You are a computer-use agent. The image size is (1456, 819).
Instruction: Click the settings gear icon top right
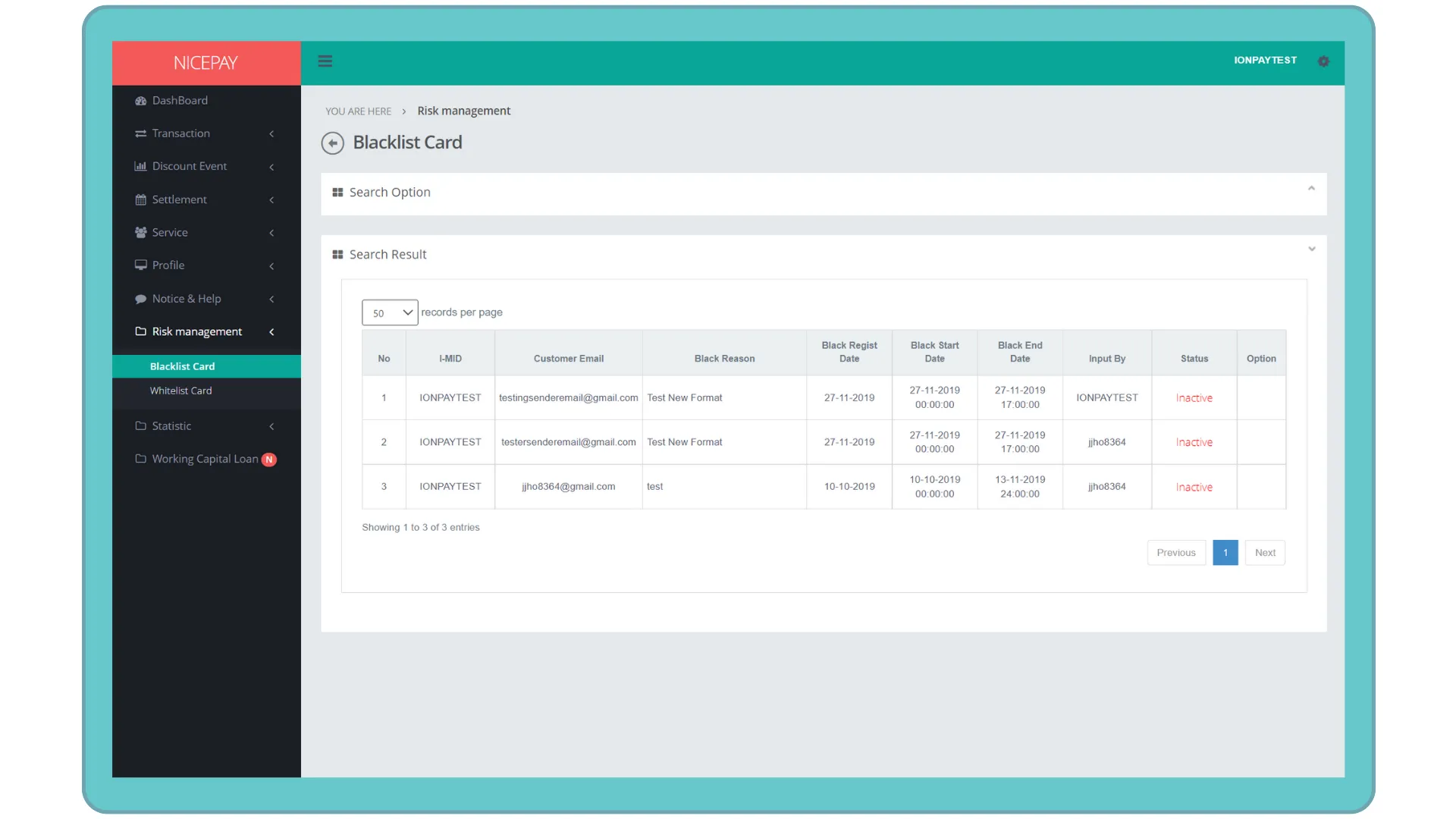(x=1324, y=62)
